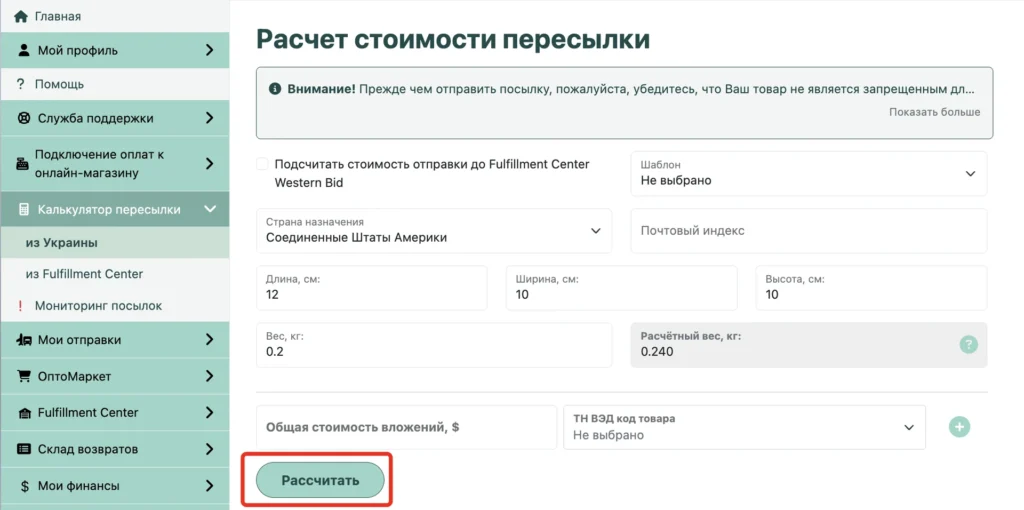
Task: Expand Мои финансы chevron
Action: click(x=209, y=486)
